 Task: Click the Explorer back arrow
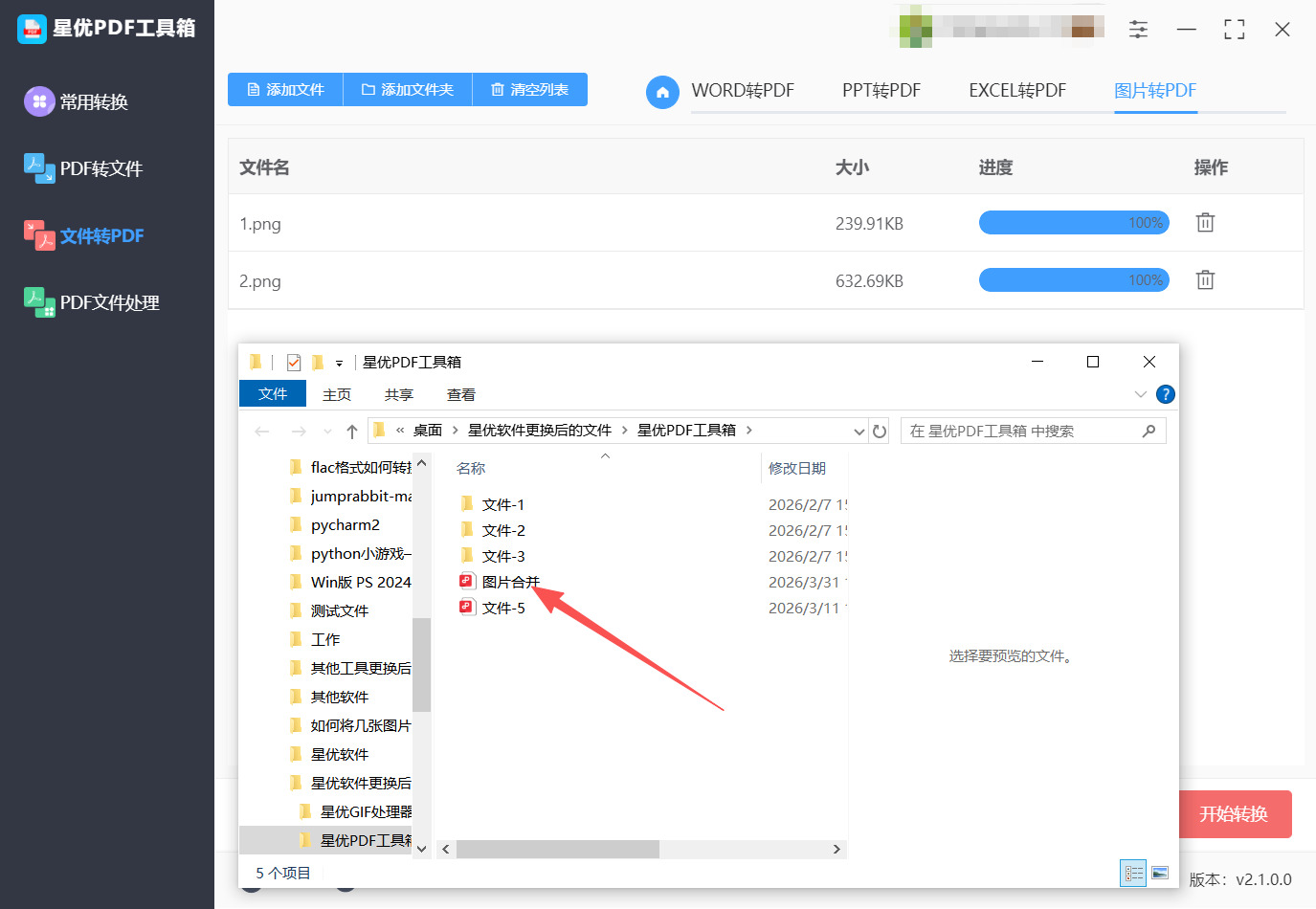[x=262, y=432]
